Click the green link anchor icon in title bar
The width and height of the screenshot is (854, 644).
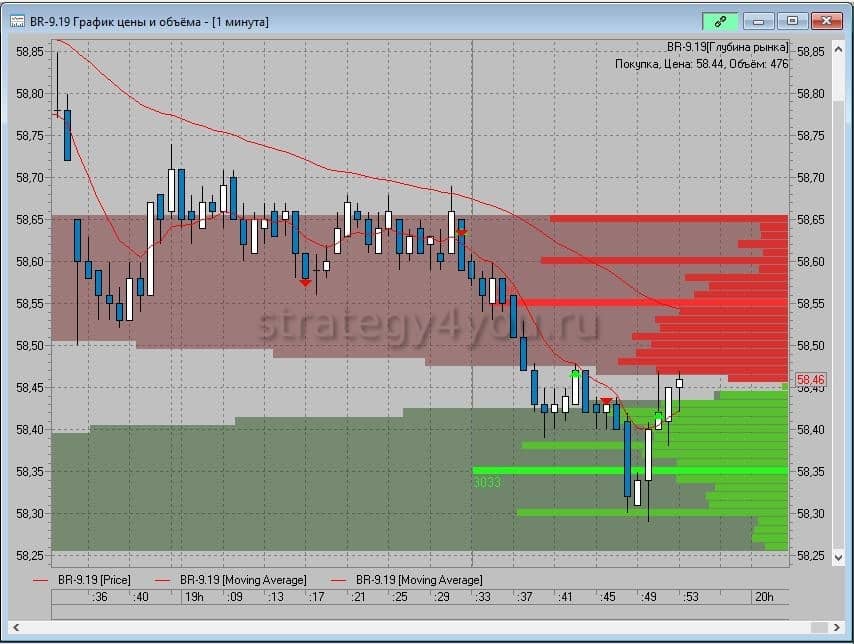pyautogui.click(x=721, y=20)
